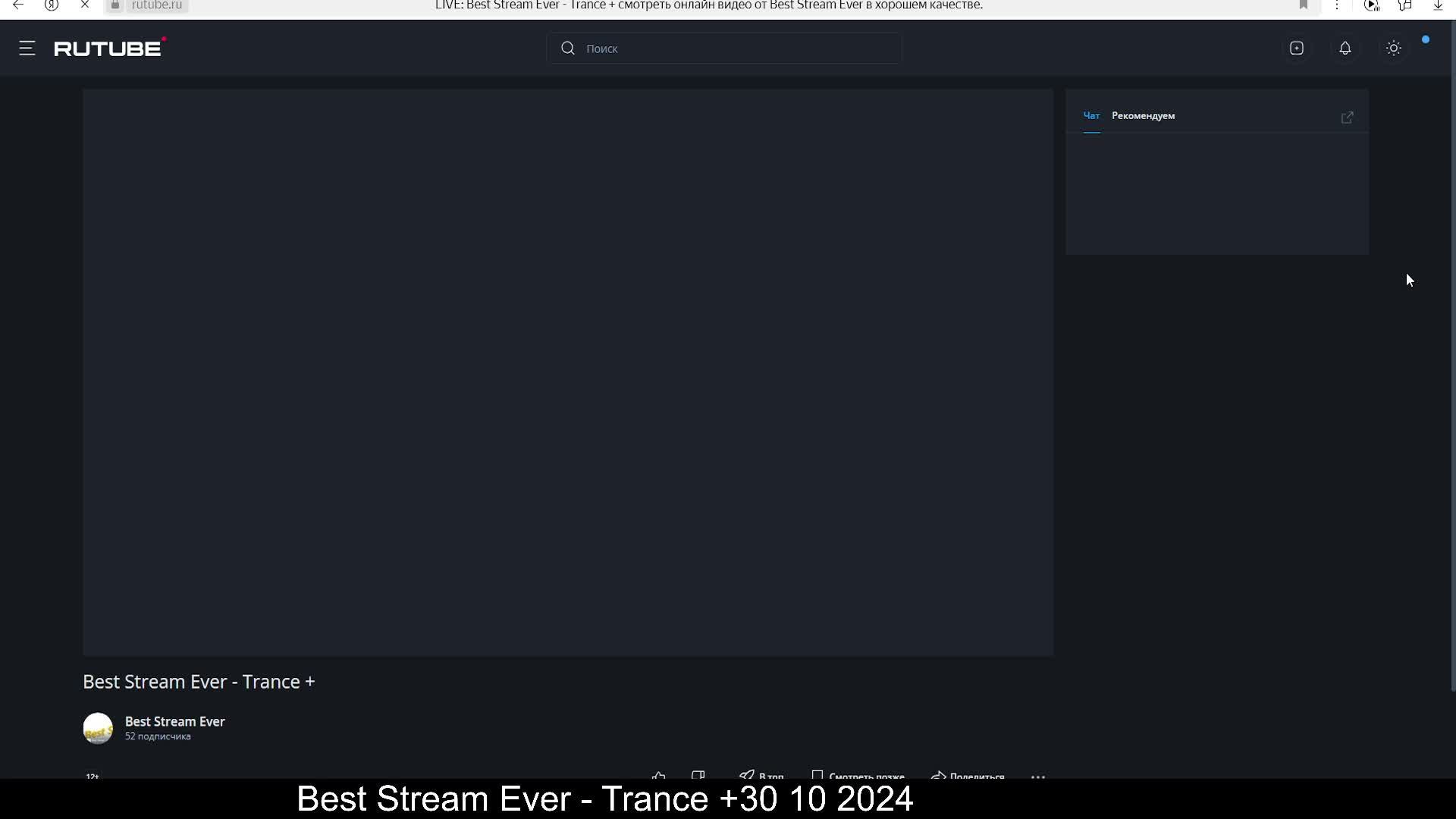
Task: Click the Смотреть позже button
Action: tap(858, 775)
